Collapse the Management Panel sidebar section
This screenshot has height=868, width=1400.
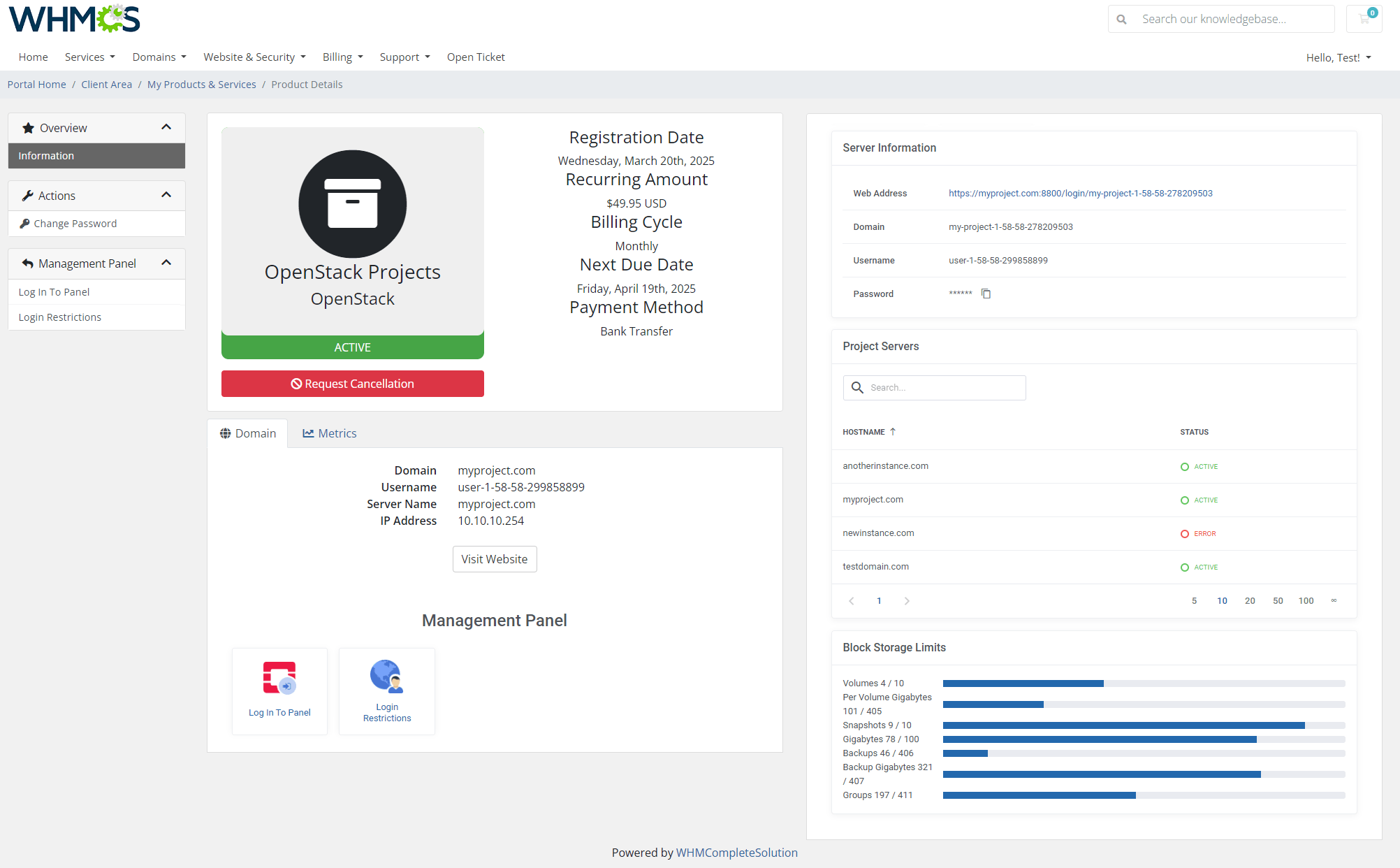click(166, 263)
